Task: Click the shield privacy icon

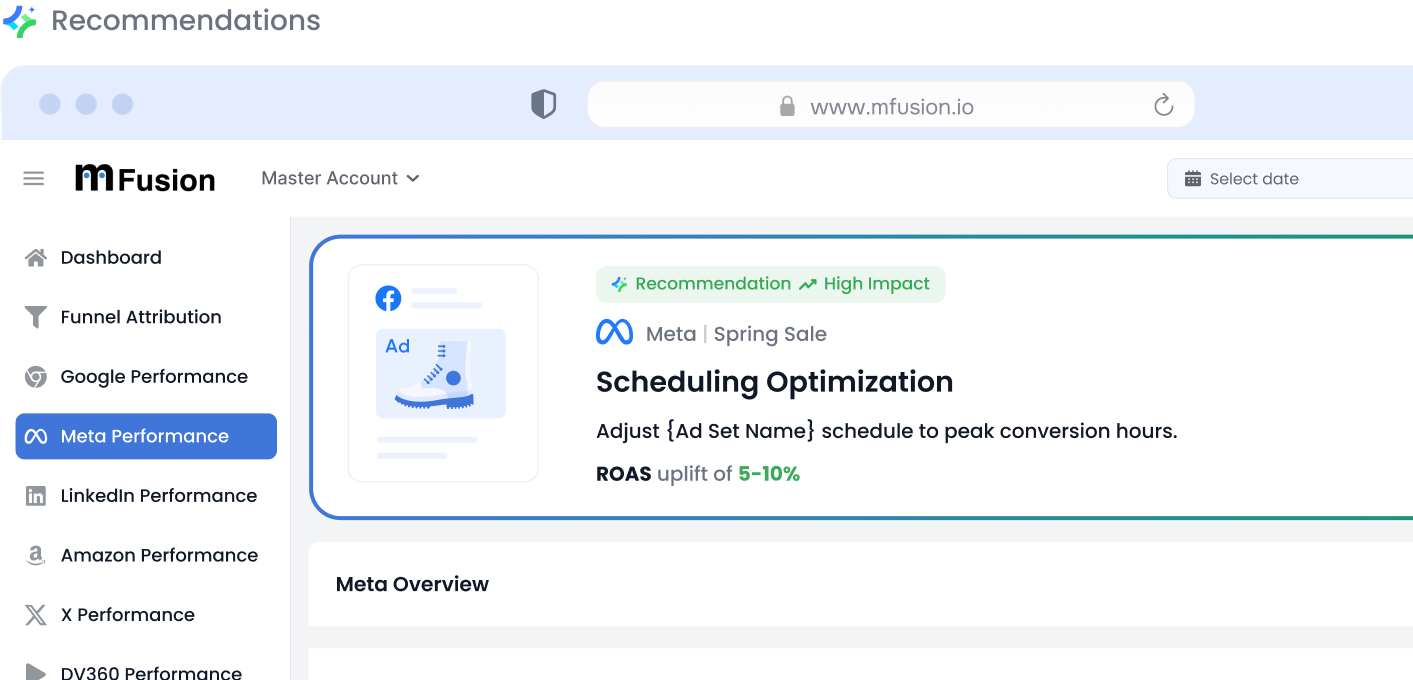Action: pyautogui.click(x=543, y=104)
